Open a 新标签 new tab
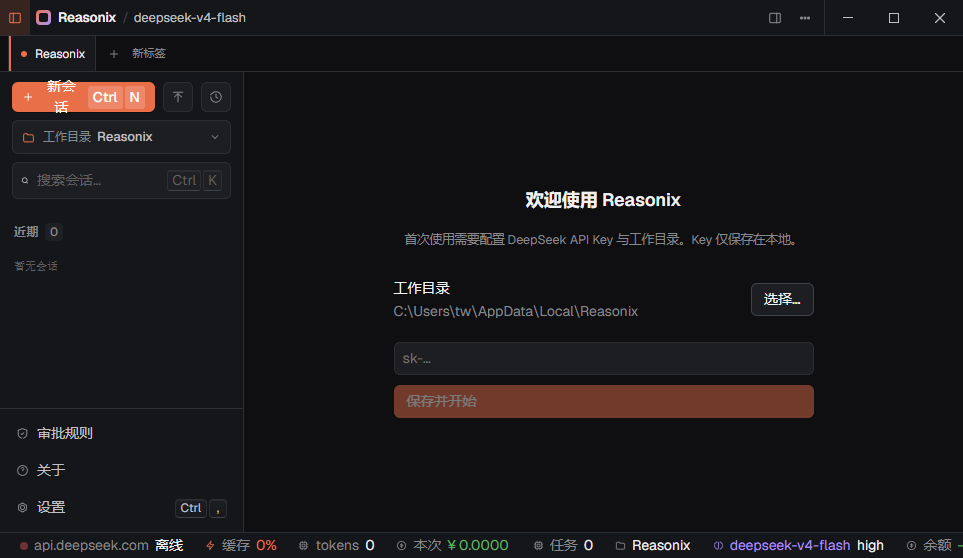Screen dimensions: 963x558 point(149,53)
